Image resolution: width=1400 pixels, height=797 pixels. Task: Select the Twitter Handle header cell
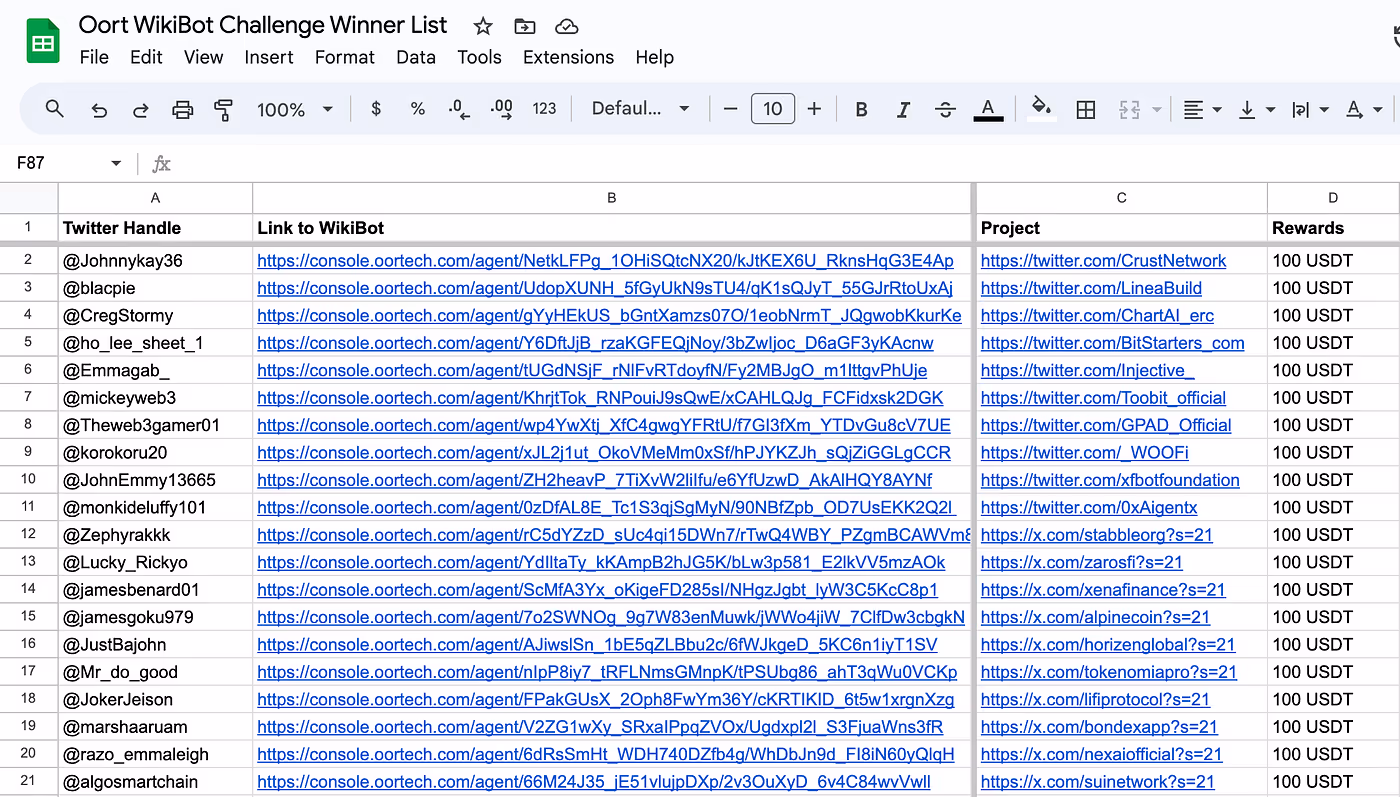pyautogui.click(x=155, y=228)
